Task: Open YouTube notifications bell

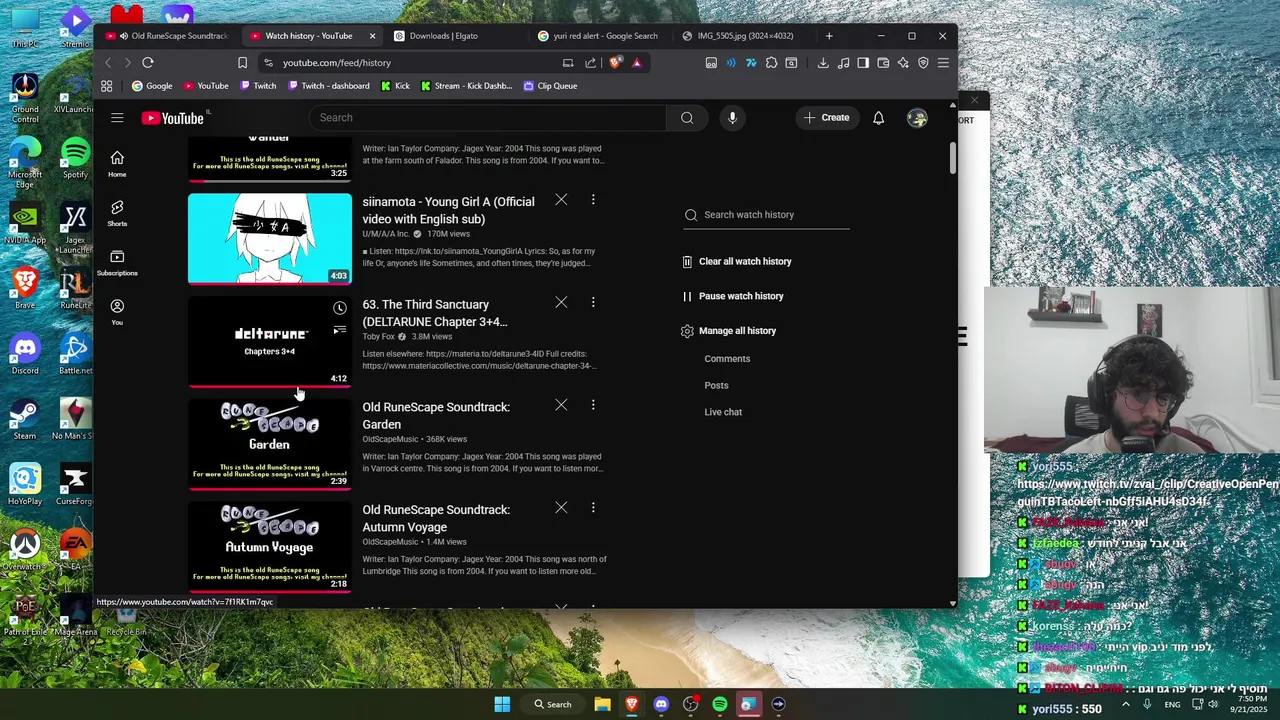Action: click(878, 118)
